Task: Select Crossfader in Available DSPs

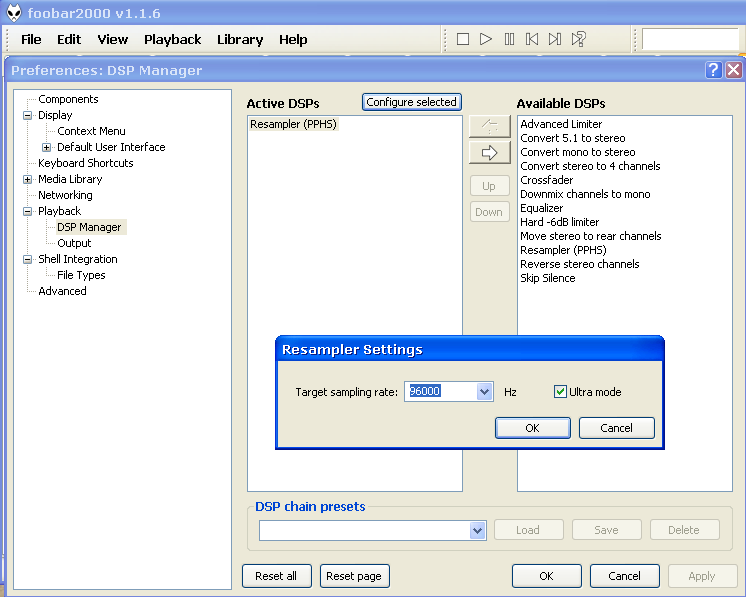Action: 546,180
